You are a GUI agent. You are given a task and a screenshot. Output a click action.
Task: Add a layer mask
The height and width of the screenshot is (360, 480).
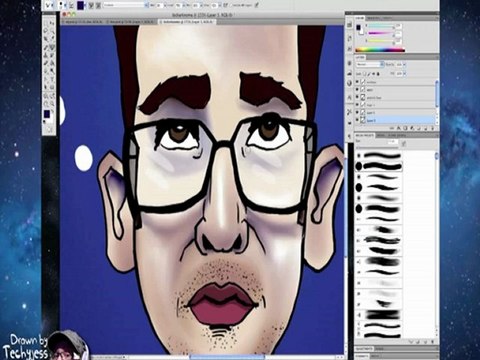pyautogui.click(x=405, y=128)
